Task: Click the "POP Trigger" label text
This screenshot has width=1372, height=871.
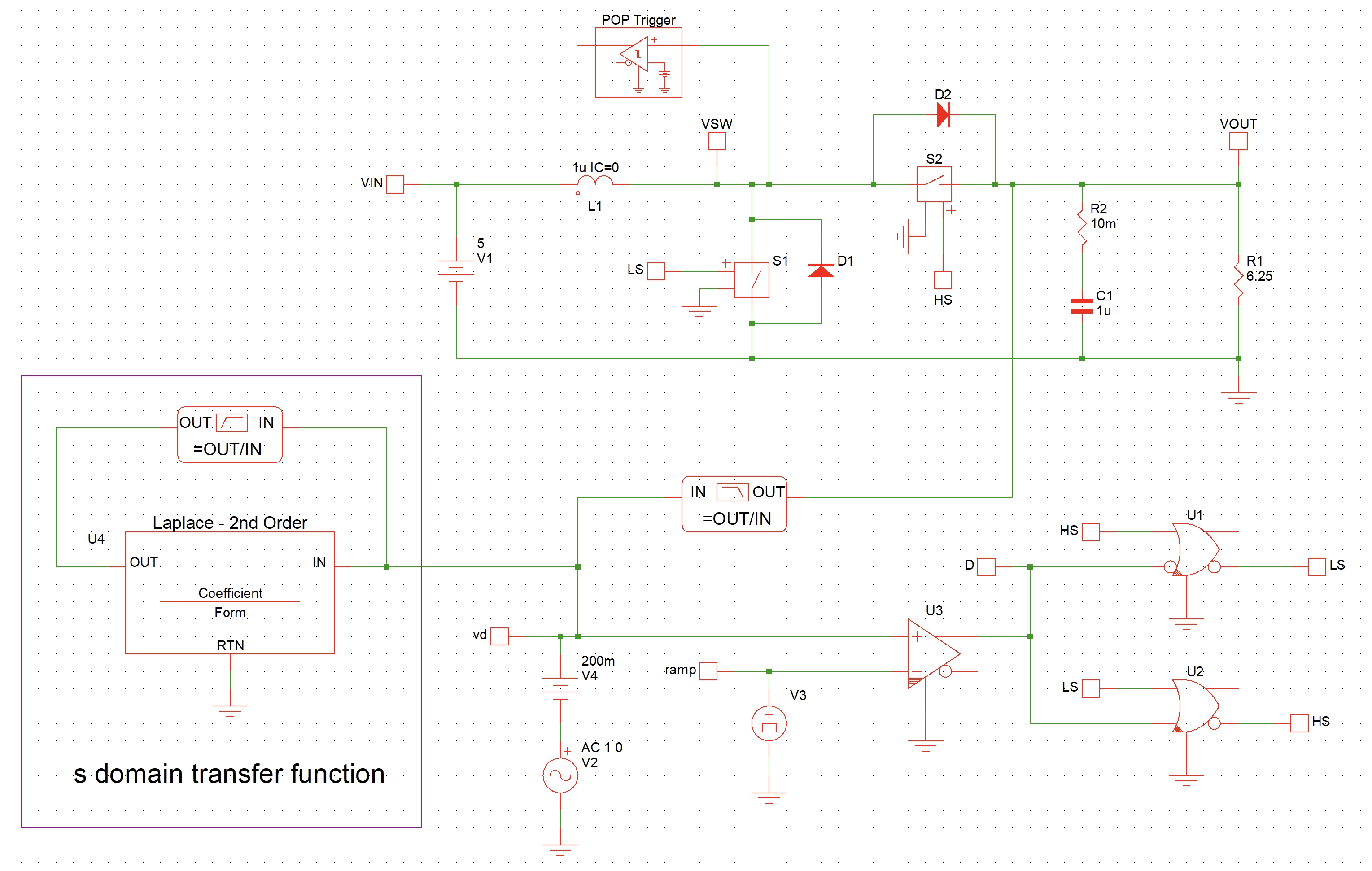Action: [x=638, y=20]
